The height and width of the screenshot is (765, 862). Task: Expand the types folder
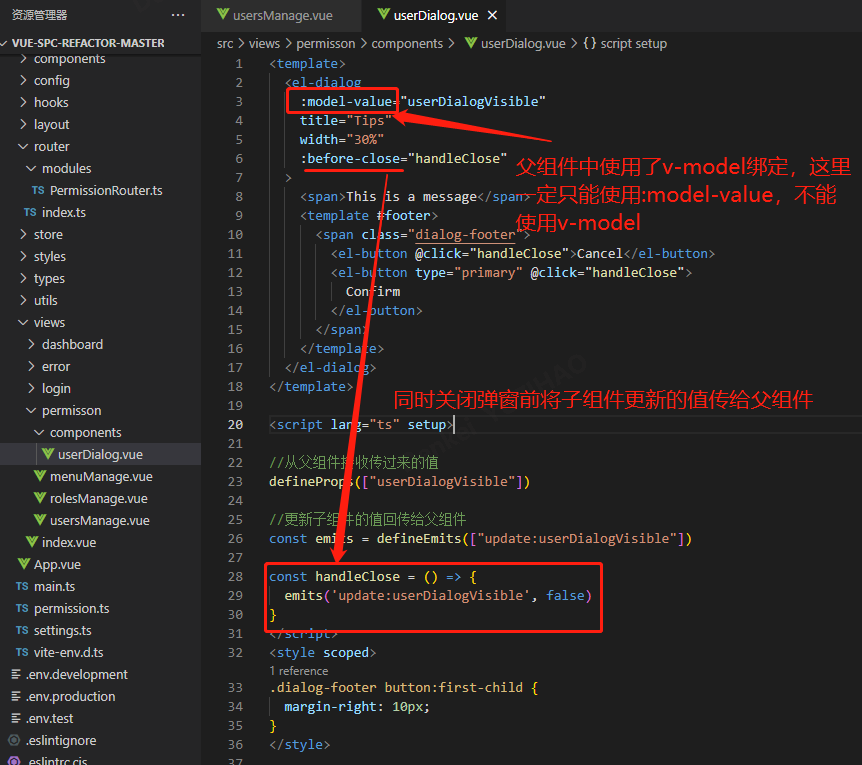pyautogui.click(x=23, y=278)
